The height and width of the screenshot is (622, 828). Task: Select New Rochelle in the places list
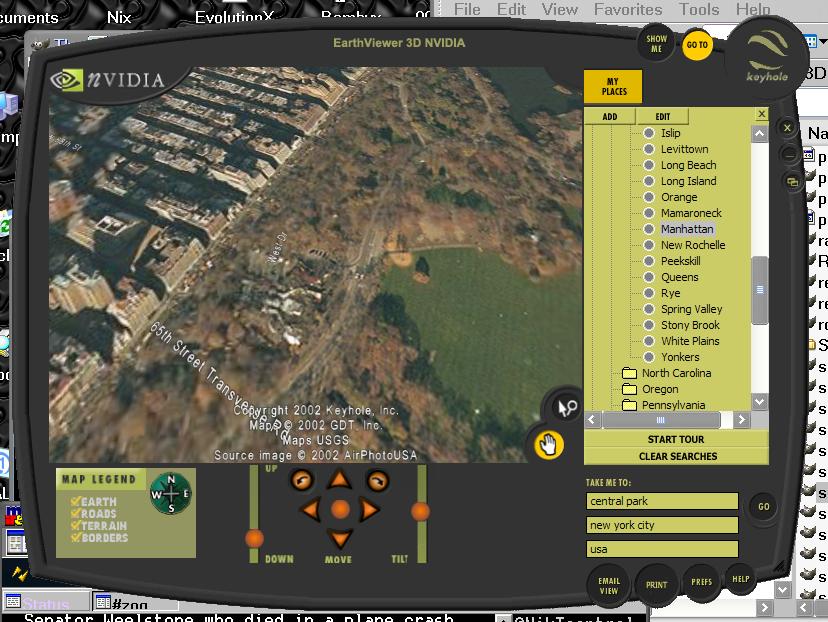coord(693,245)
